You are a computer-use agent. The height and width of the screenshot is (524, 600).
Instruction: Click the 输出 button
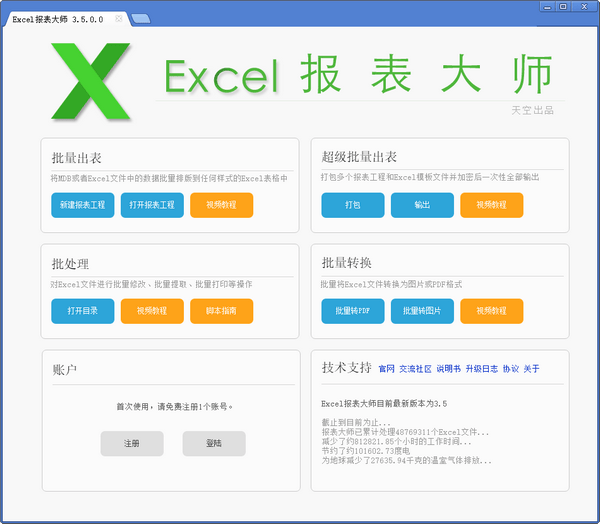click(422, 205)
